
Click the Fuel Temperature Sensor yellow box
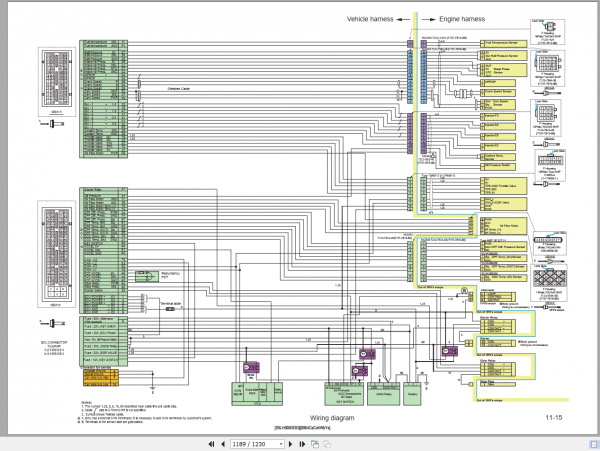pos(504,44)
